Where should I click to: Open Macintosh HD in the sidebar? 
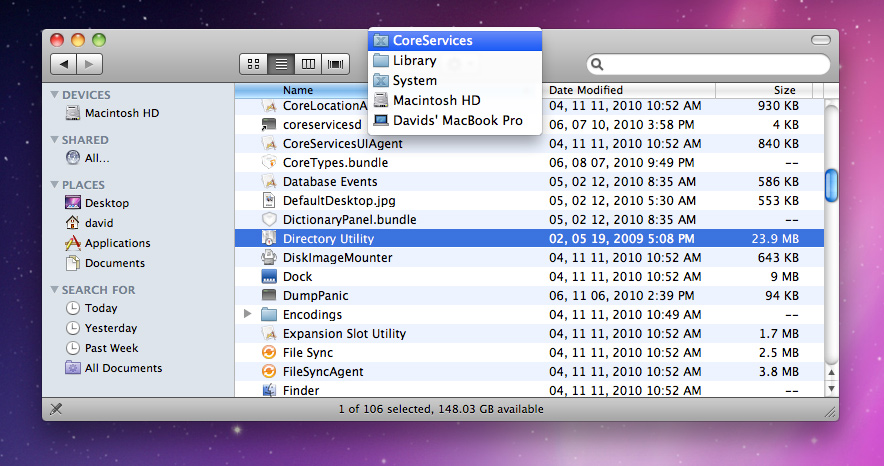[x=121, y=114]
